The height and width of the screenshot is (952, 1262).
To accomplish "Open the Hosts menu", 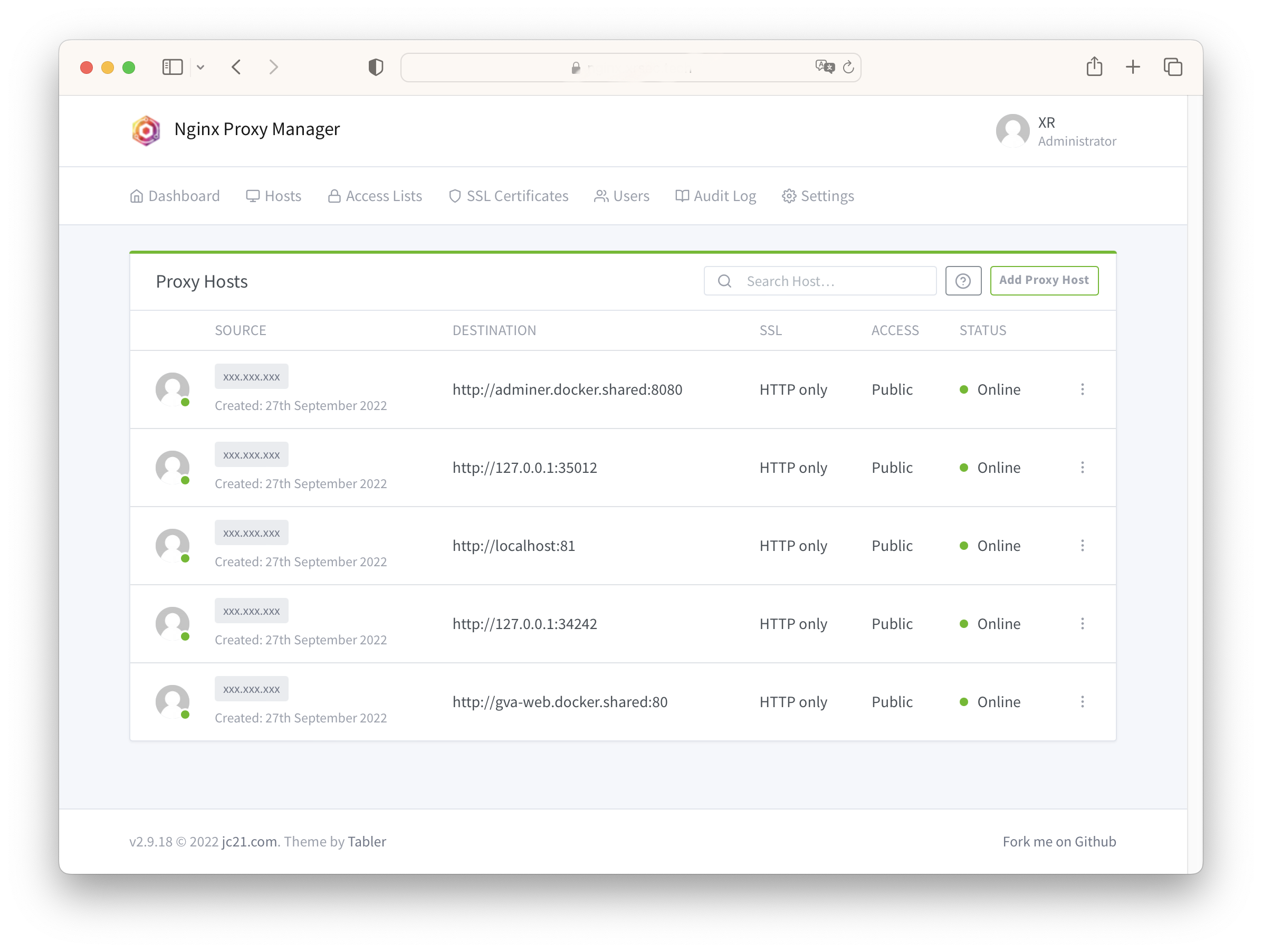I will click(273, 196).
